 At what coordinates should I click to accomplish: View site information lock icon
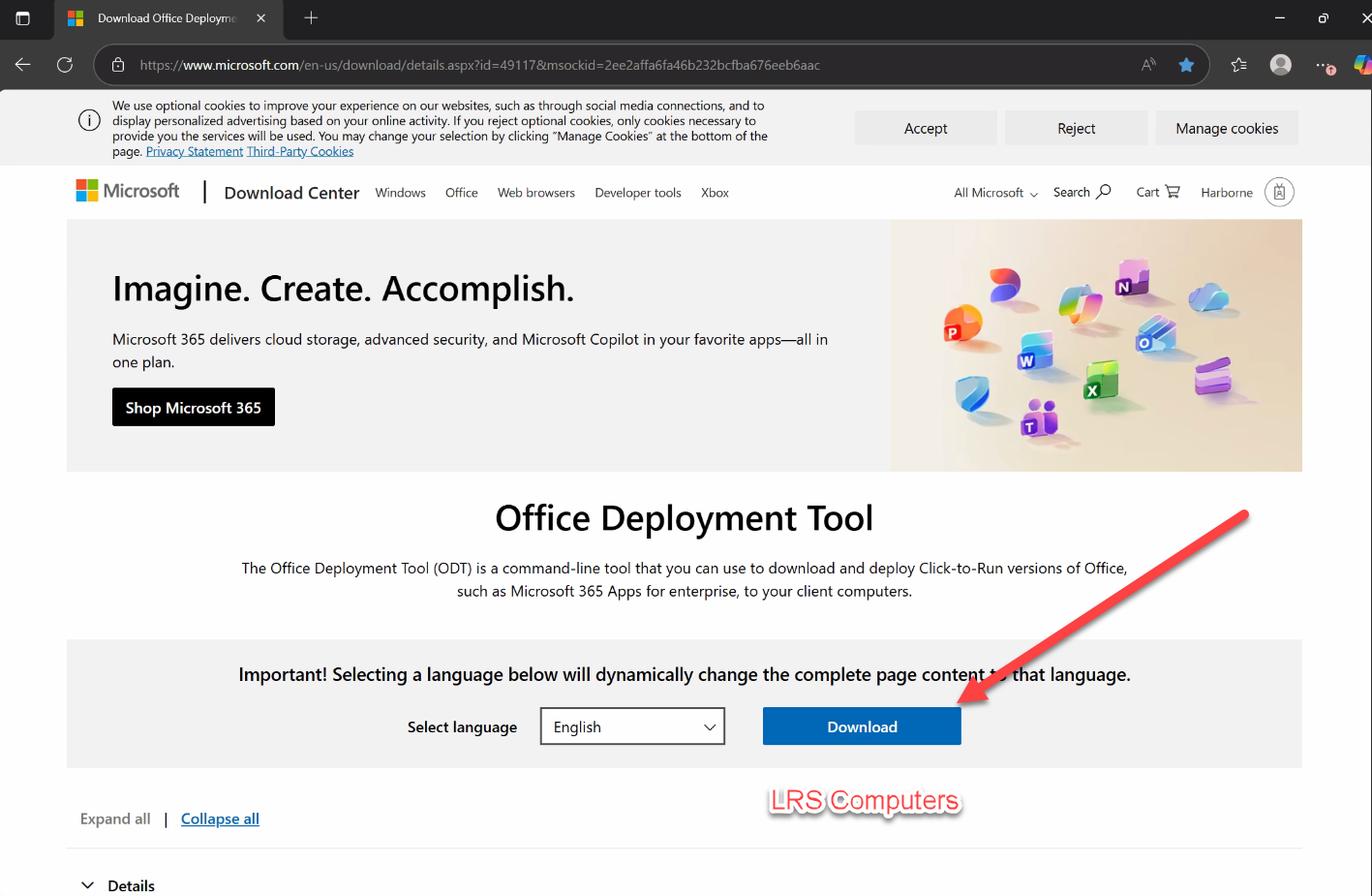[118, 65]
